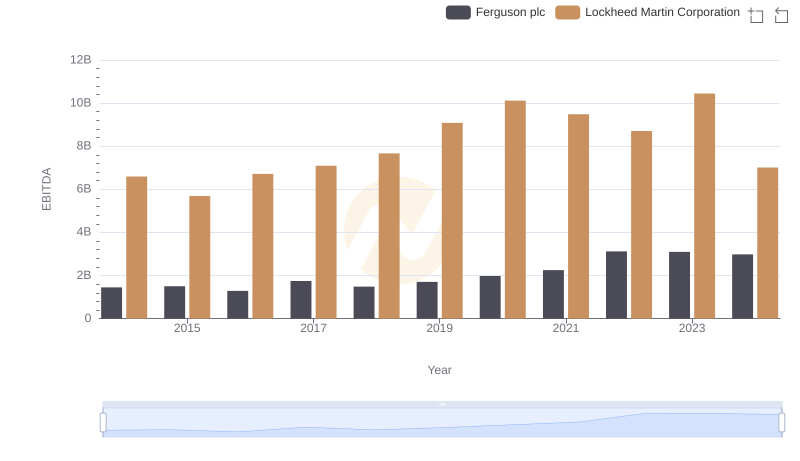Click the 6B y-axis label
The height and width of the screenshot is (461, 800).
point(84,189)
